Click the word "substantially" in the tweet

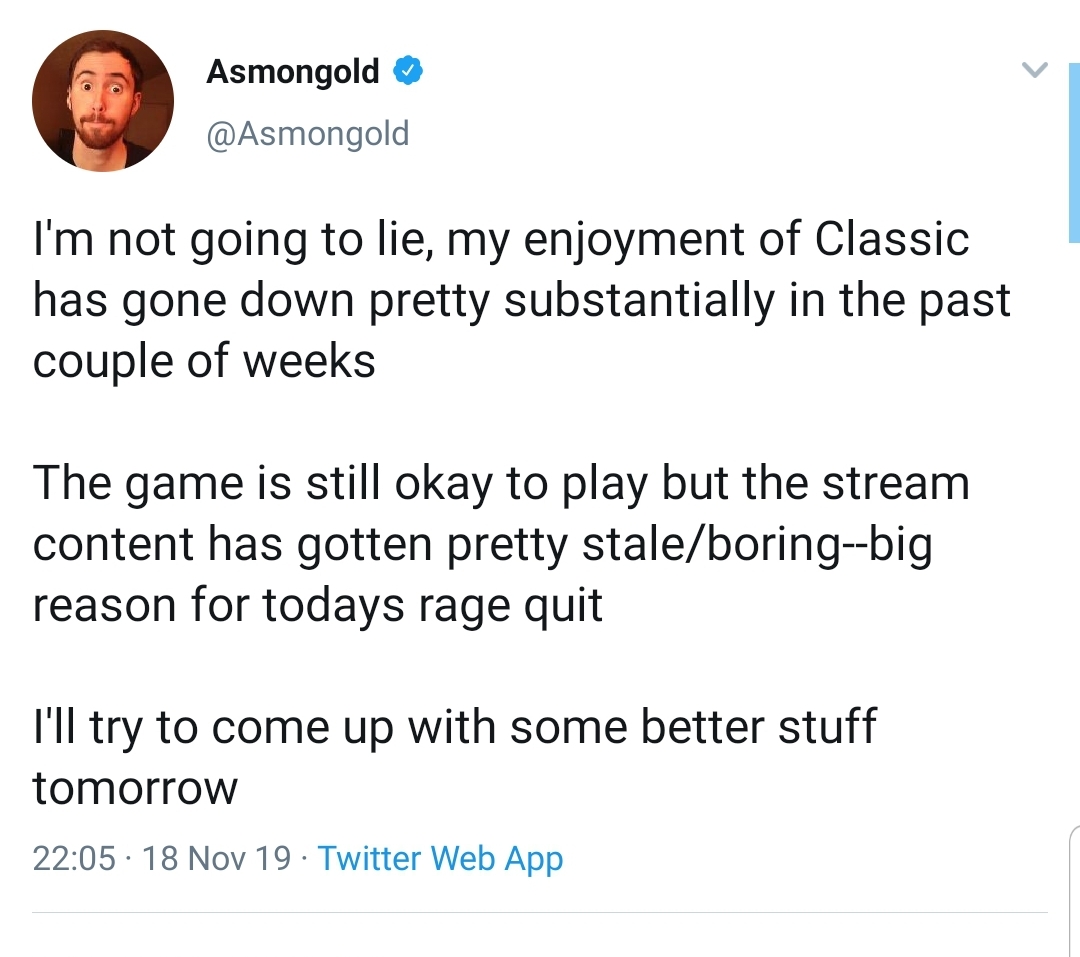pyautogui.click(x=639, y=300)
